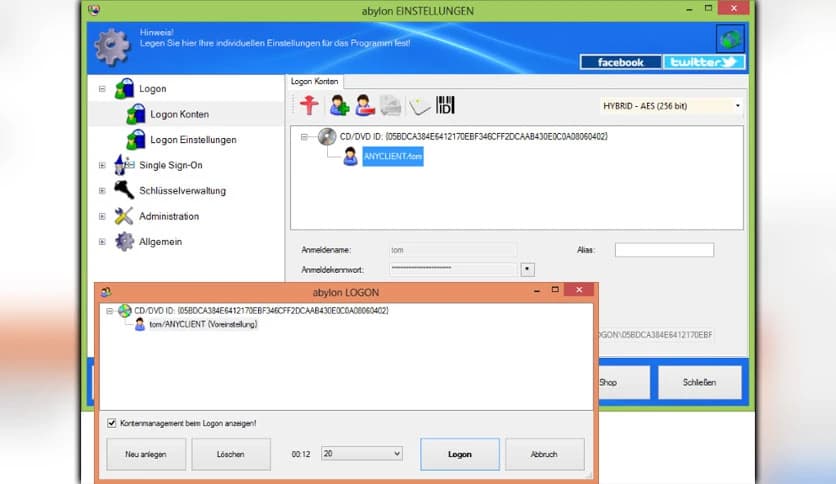Image resolution: width=836 pixels, height=484 pixels.
Task: Select the Logon label in the sidebar tree
Action: click(x=152, y=88)
